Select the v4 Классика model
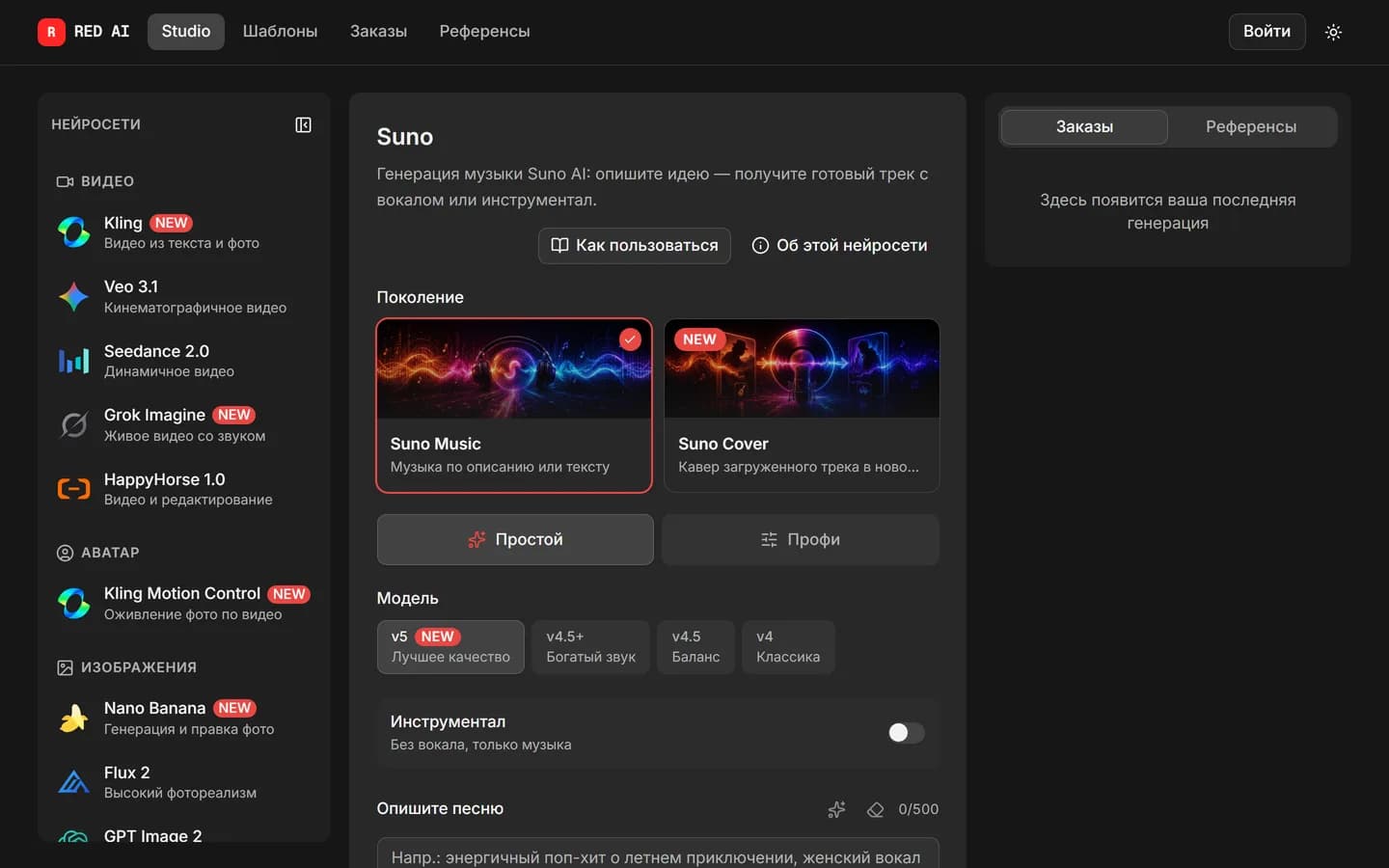This screenshot has width=1389, height=868. pyautogui.click(x=788, y=646)
